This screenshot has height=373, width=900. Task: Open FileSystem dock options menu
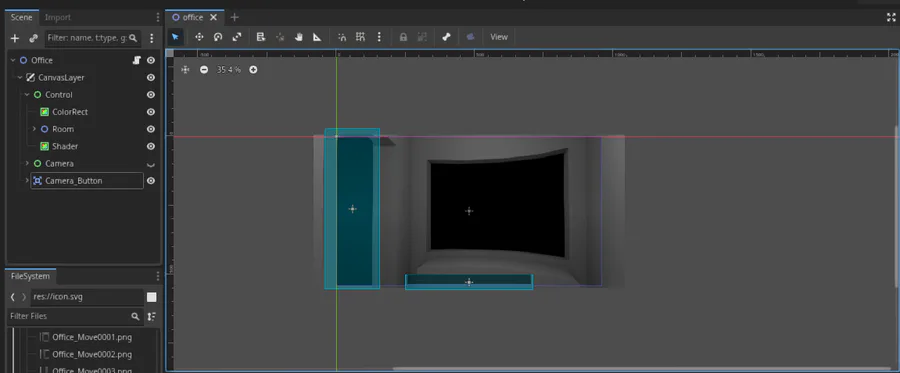(x=158, y=277)
